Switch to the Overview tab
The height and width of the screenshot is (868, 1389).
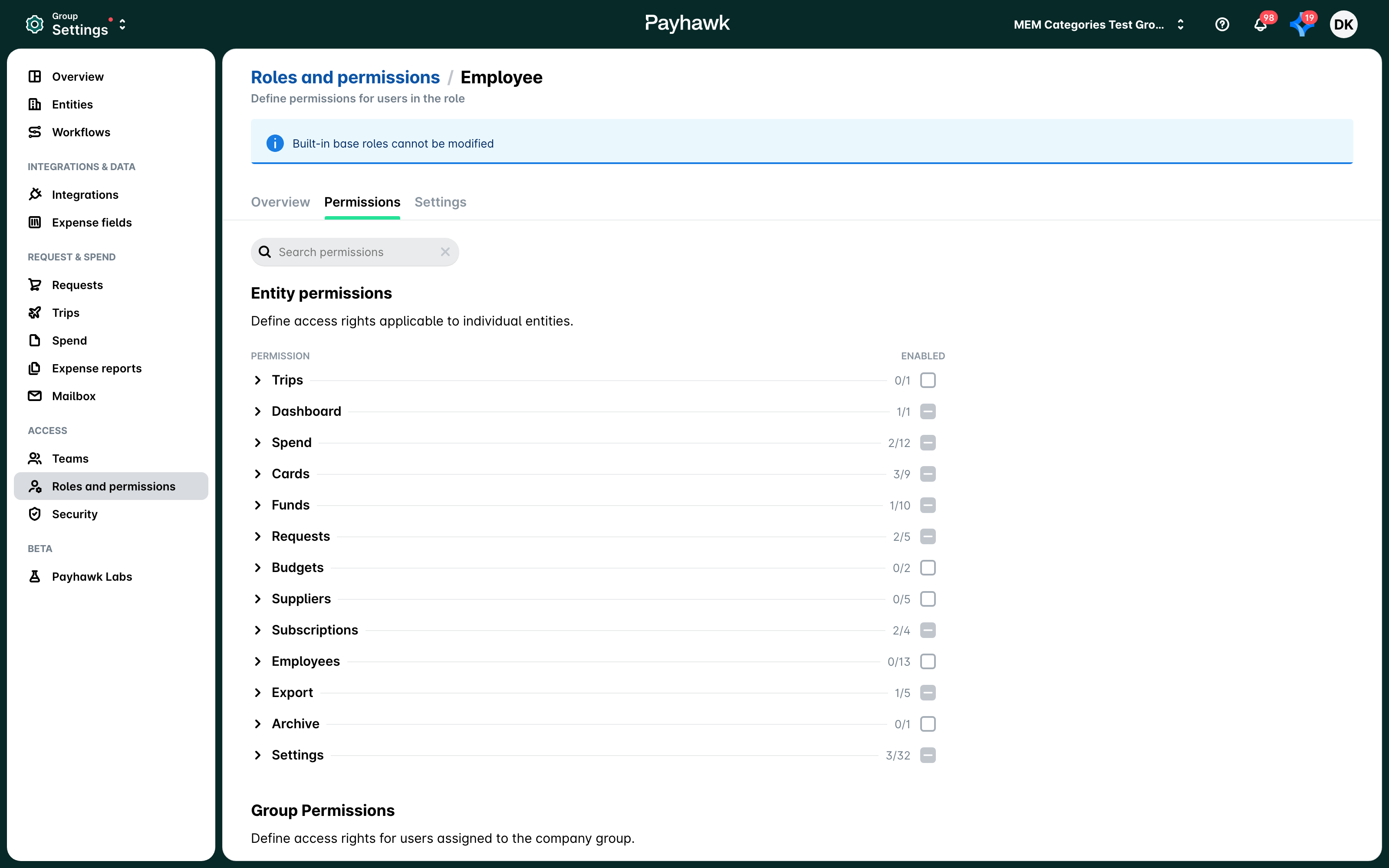click(x=280, y=202)
